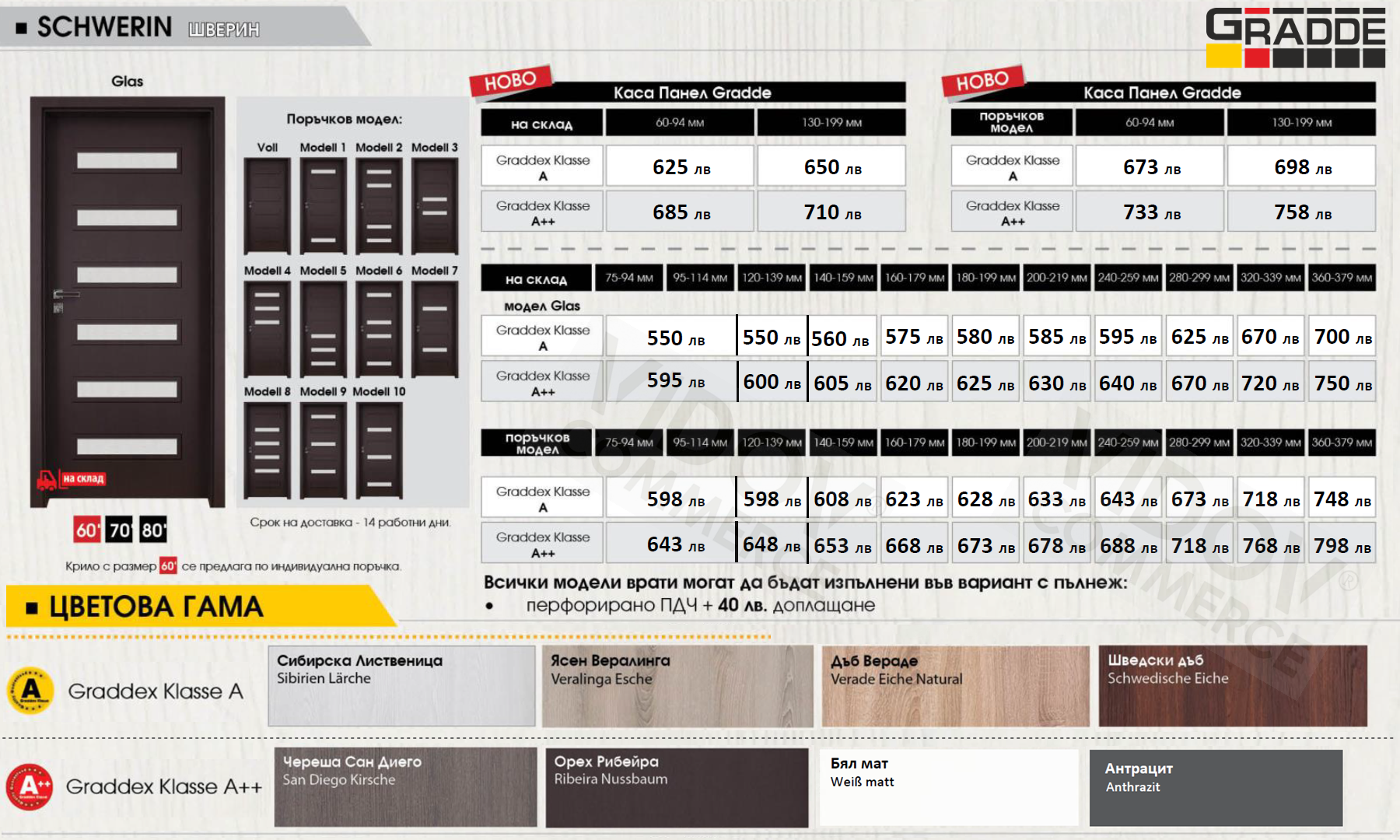Click the delivery time text '14 работни дни'
This screenshot has width=1400, height=840.
point(407,522)
